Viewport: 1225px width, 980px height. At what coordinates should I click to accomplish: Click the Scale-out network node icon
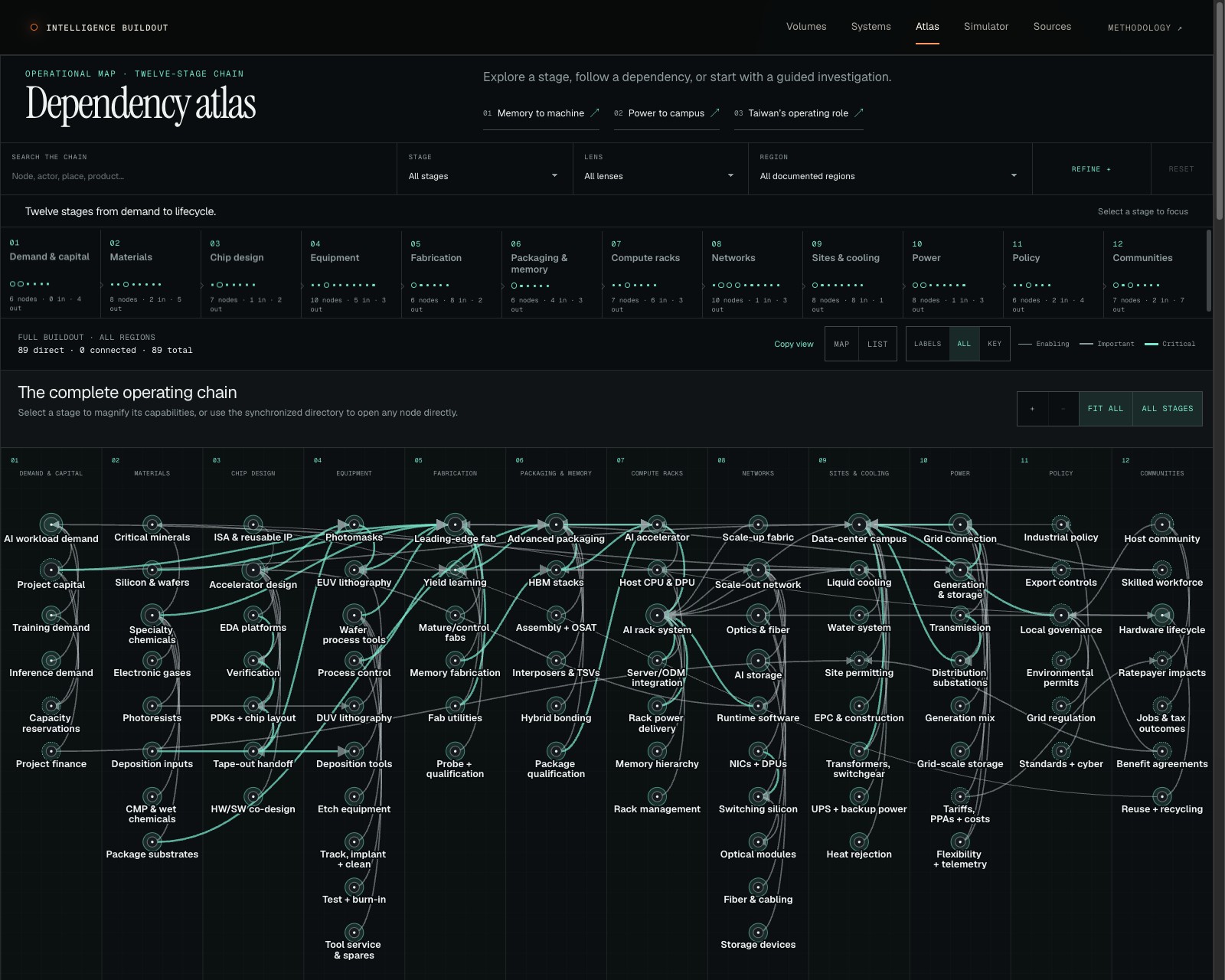coord(758,570)
